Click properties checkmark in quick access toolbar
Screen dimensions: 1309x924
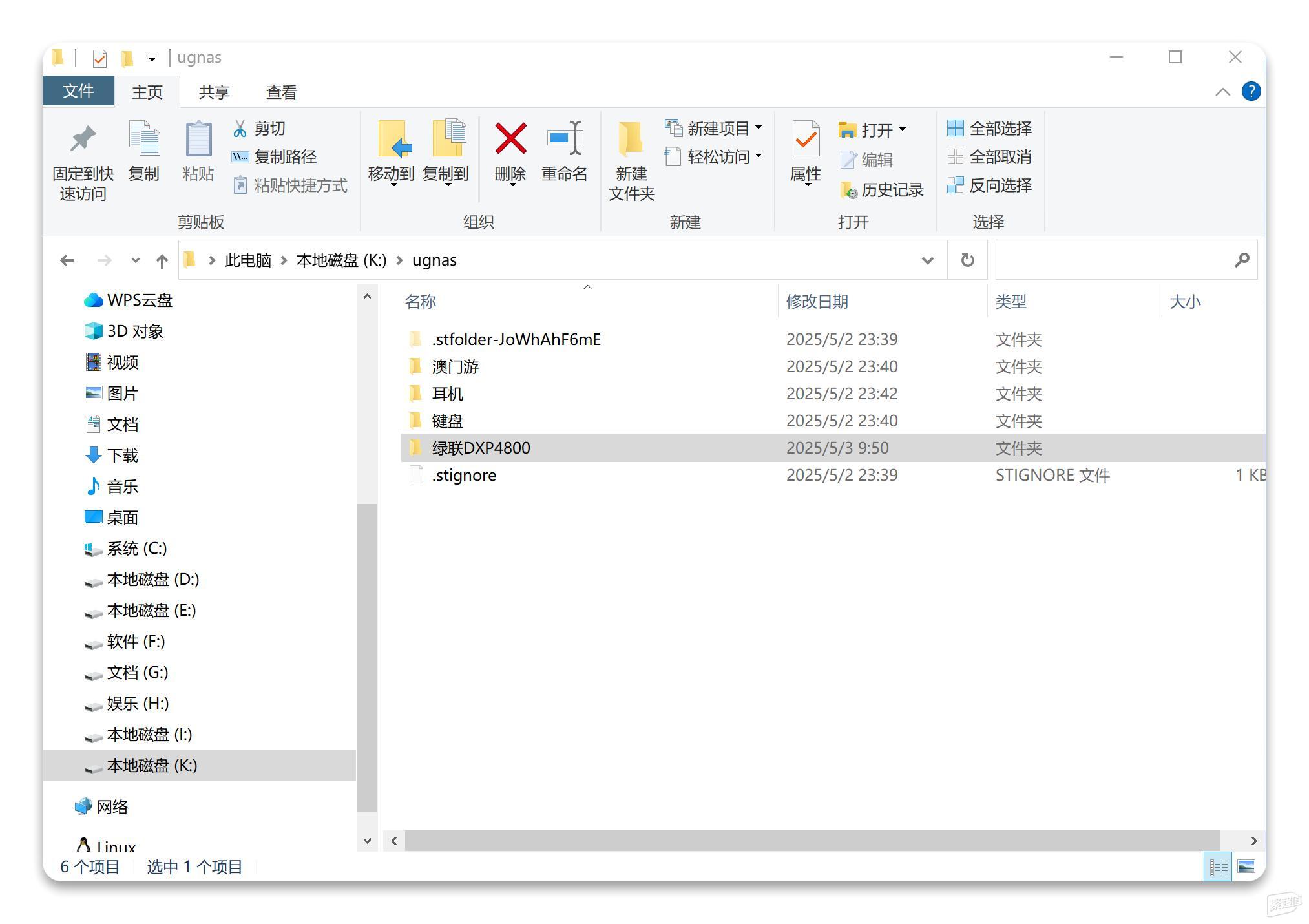pos(99,58)
